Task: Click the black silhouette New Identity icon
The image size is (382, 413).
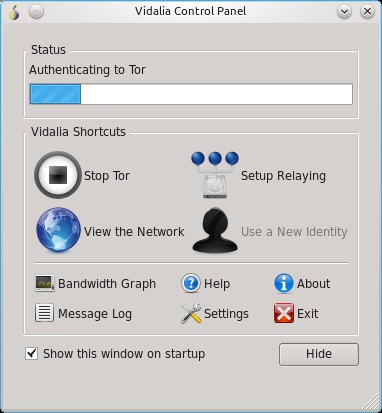Action: click(215, 230)
